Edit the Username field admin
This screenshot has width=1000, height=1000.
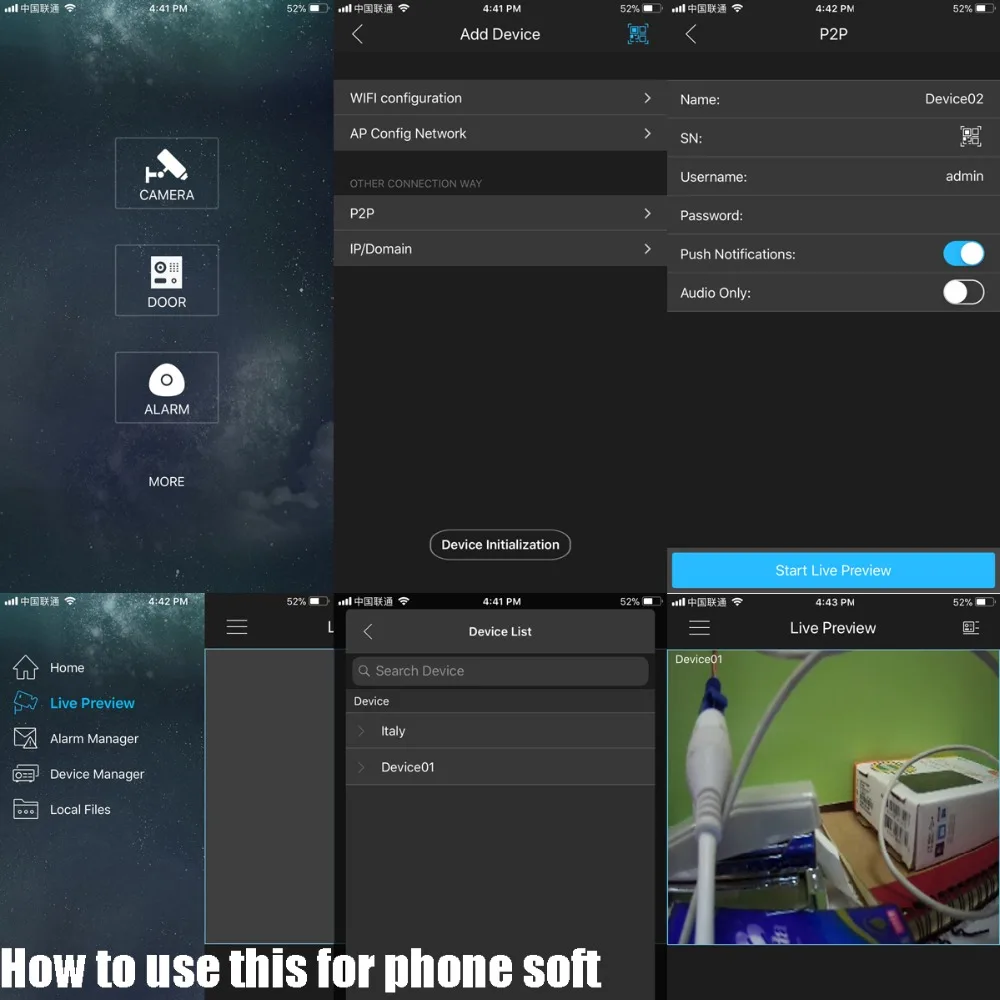(833, 177)
